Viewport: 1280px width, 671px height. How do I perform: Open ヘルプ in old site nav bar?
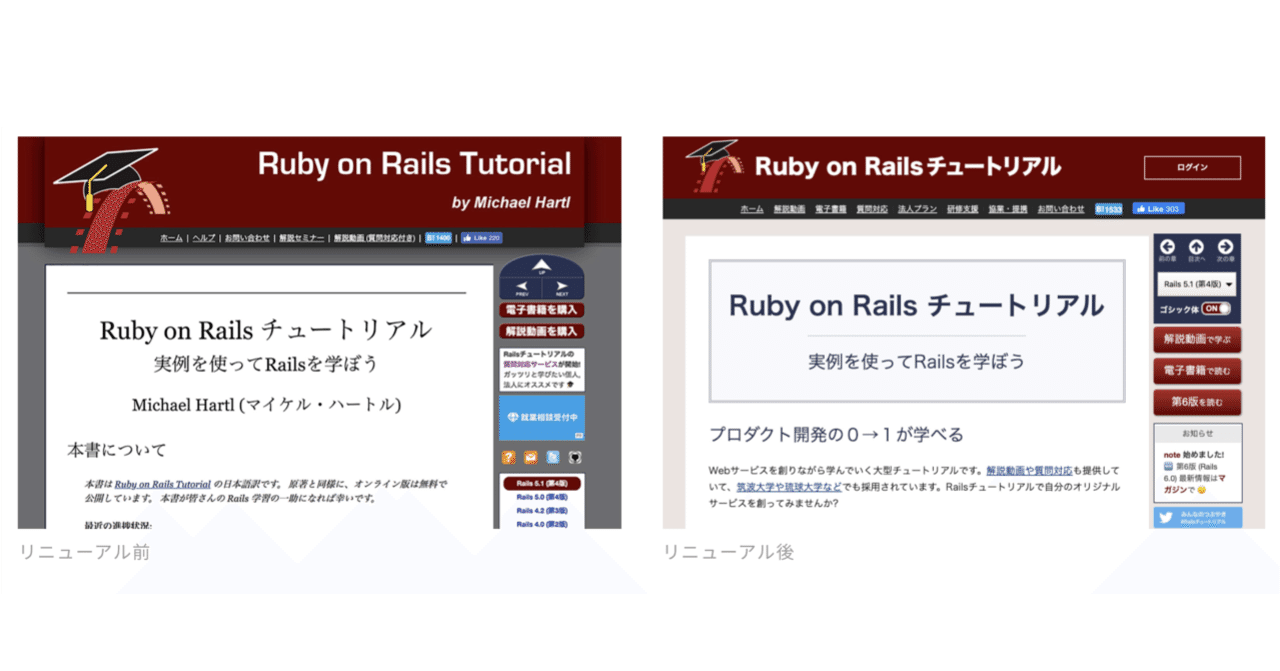[204, 238]
